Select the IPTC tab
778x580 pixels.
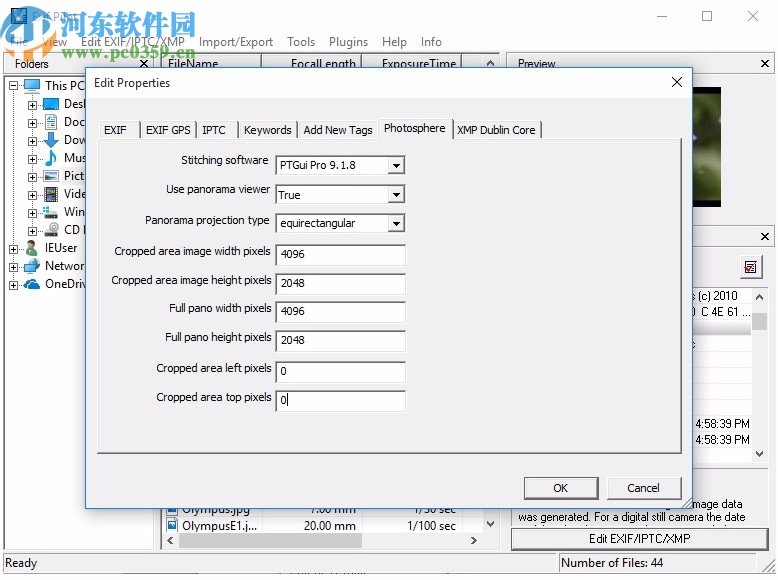pyautogui.click(x=214, y=130)
